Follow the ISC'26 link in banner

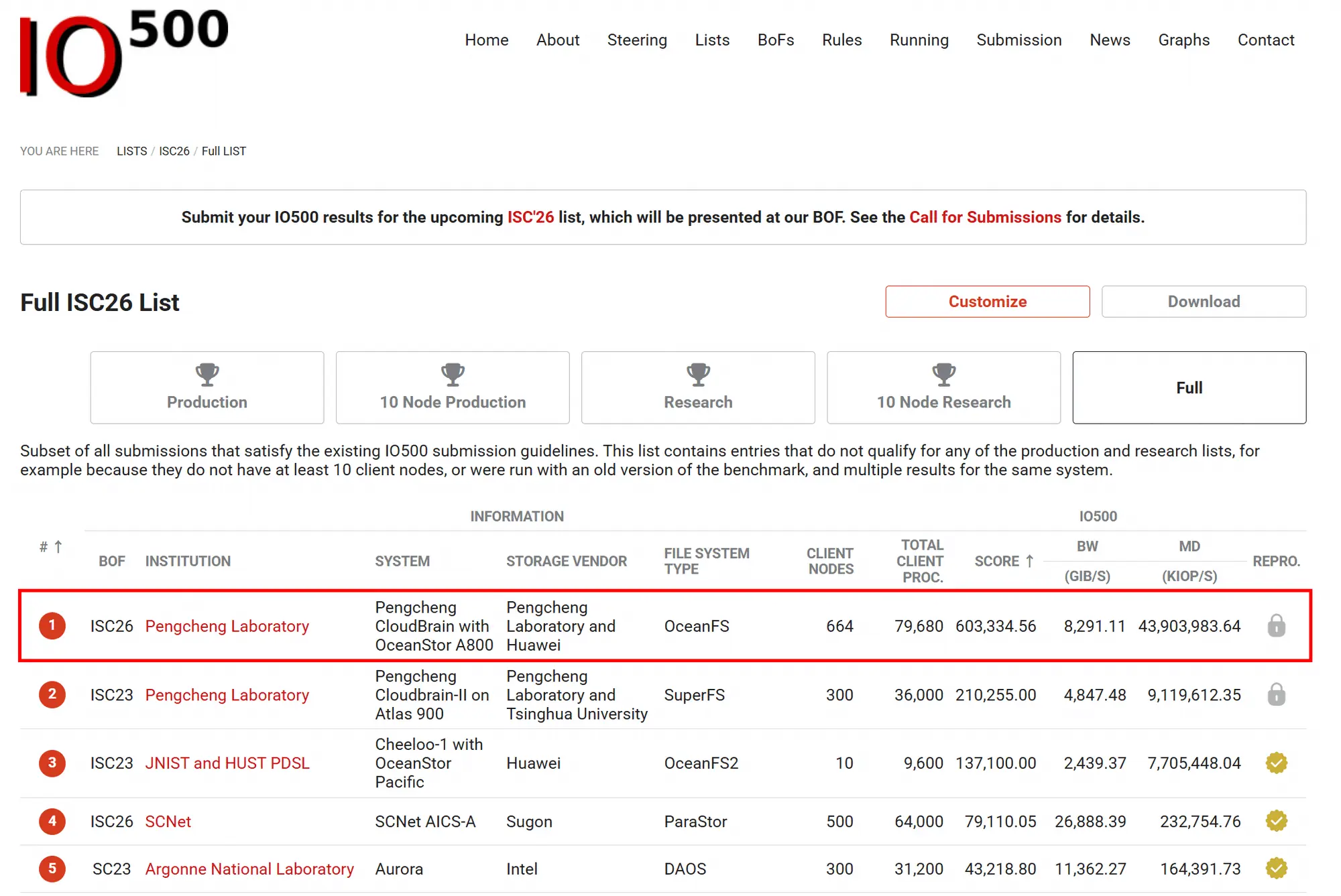tap(530, 217)
